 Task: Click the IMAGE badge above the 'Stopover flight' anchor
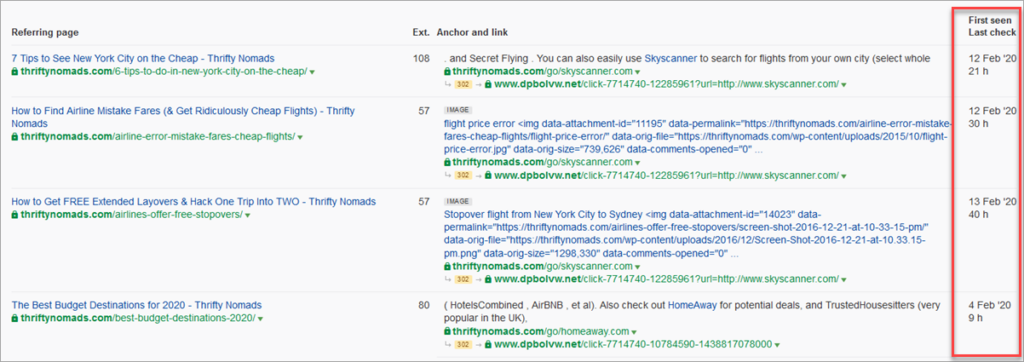click(x=457, y=202)
